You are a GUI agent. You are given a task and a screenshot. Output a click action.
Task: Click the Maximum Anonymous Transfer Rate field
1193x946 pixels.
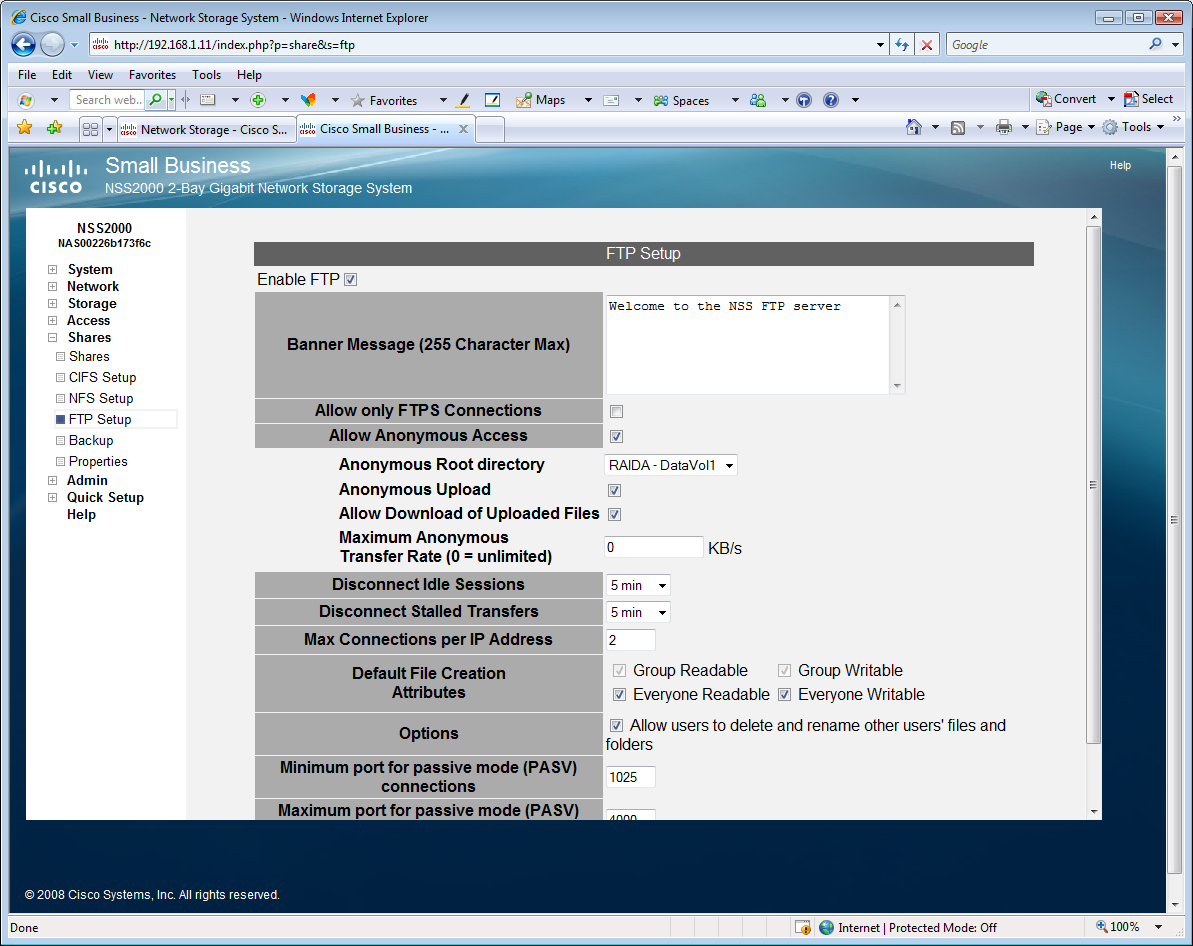pos(654,547)
